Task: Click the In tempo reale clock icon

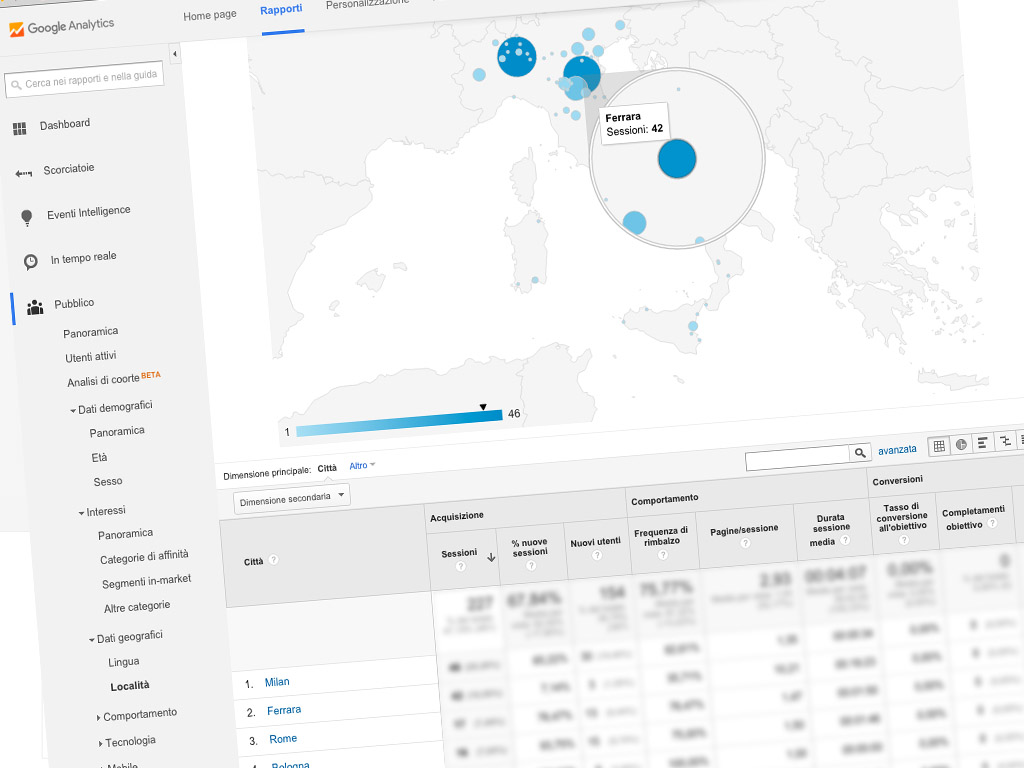Action: pyautogui.click(x=31, y=262)
